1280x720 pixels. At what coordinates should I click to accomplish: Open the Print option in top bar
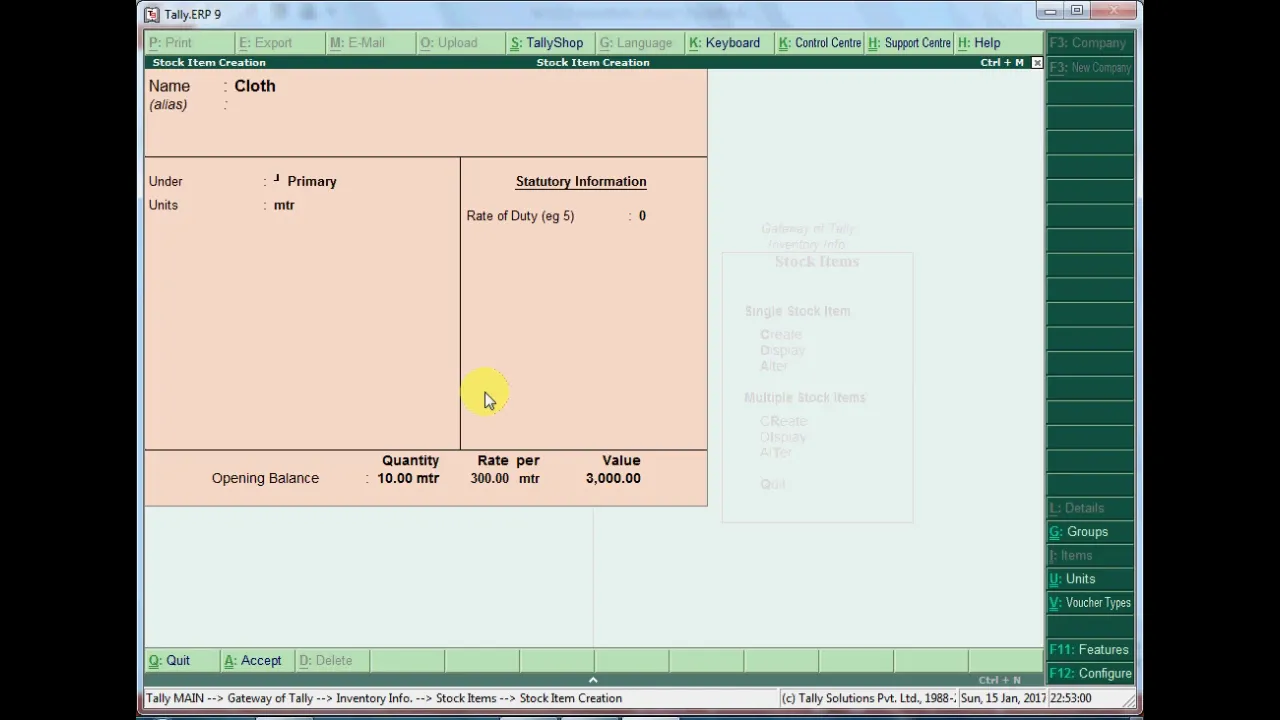tap(189, 43)
